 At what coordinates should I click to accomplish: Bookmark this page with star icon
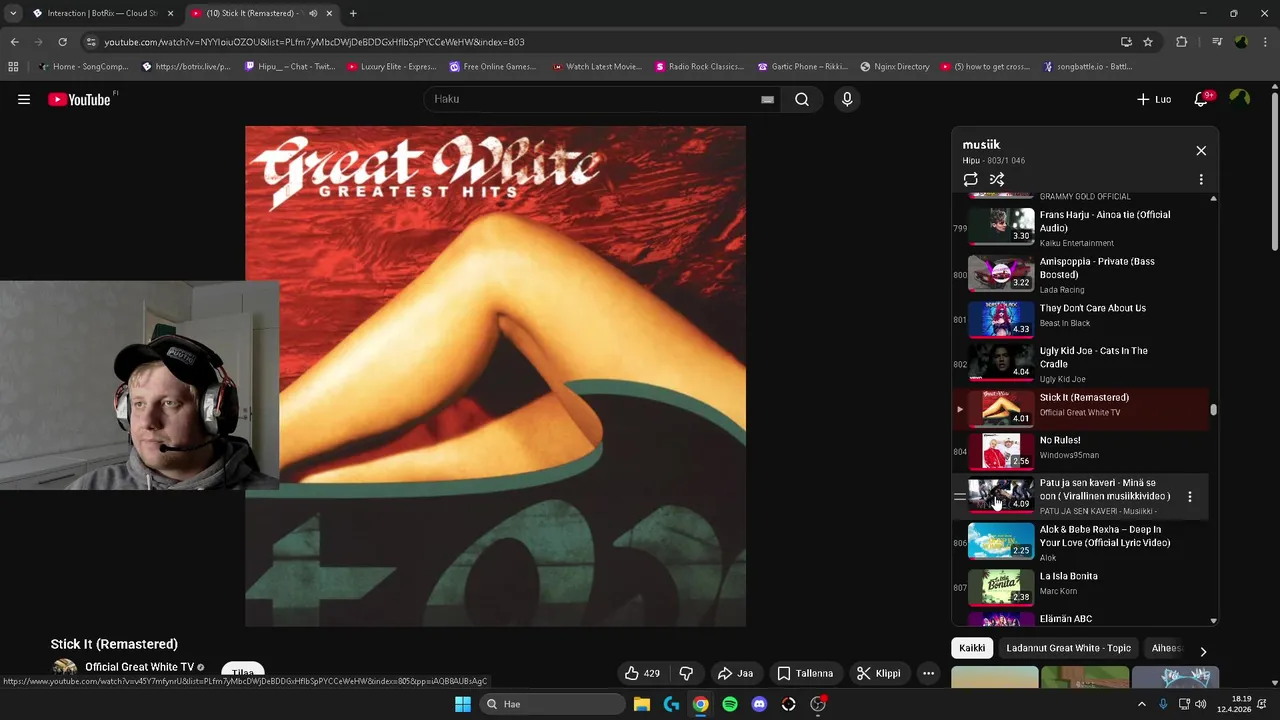coord(1148,42)
